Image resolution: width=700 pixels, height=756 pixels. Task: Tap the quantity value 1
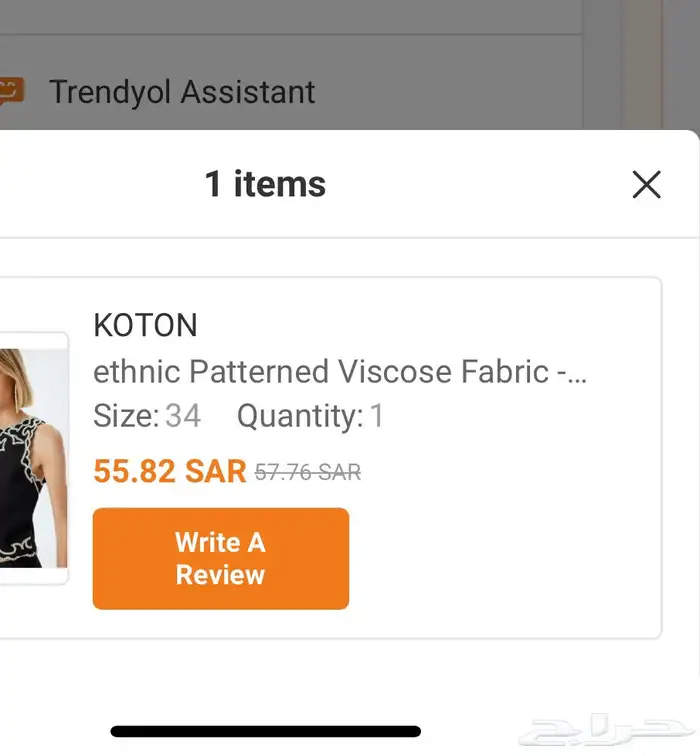coord(377,416)
